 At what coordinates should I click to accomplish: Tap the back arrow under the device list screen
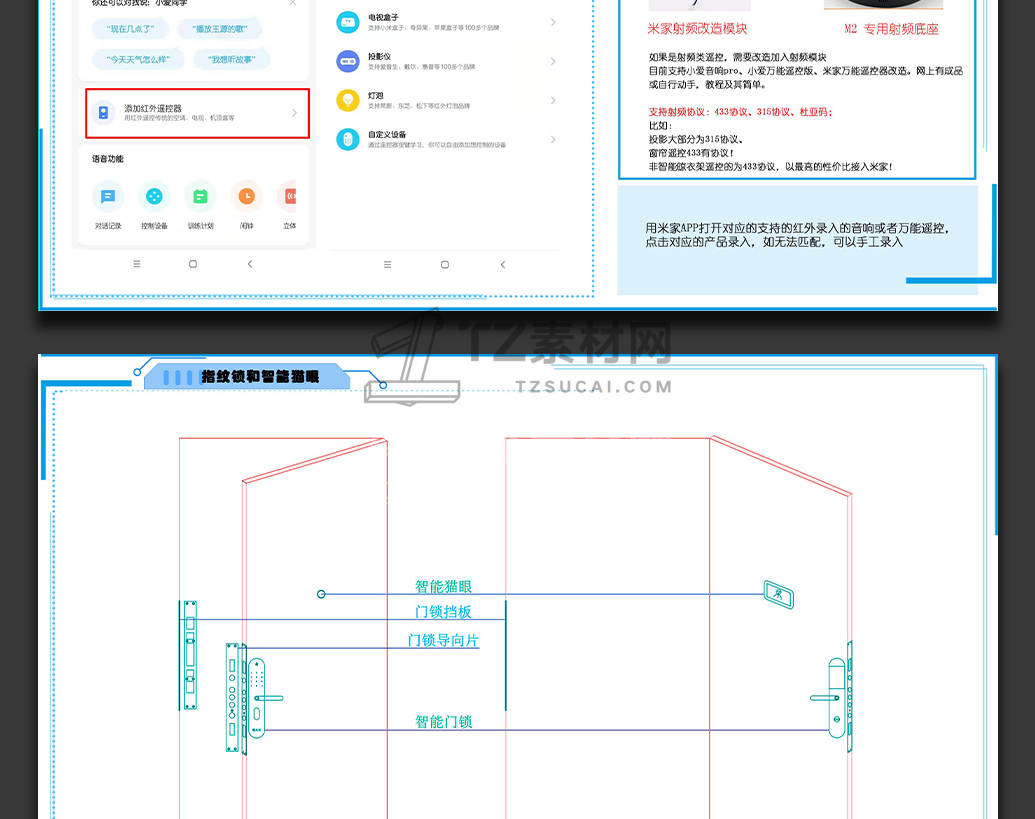(x=503, y=265)
